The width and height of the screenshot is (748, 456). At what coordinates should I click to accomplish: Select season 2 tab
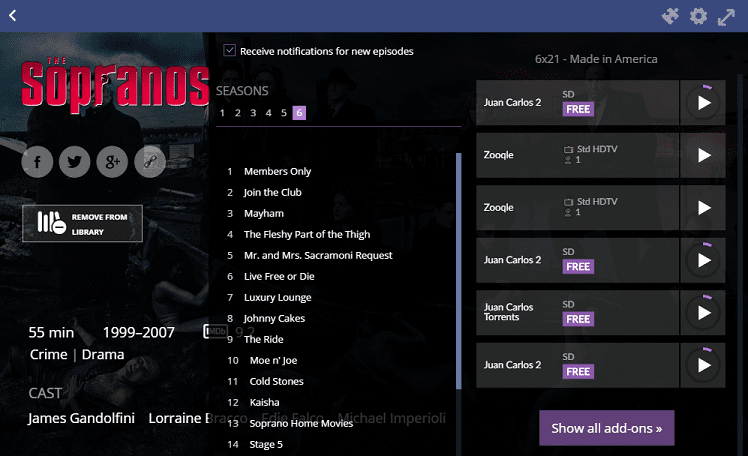point(238,113)
